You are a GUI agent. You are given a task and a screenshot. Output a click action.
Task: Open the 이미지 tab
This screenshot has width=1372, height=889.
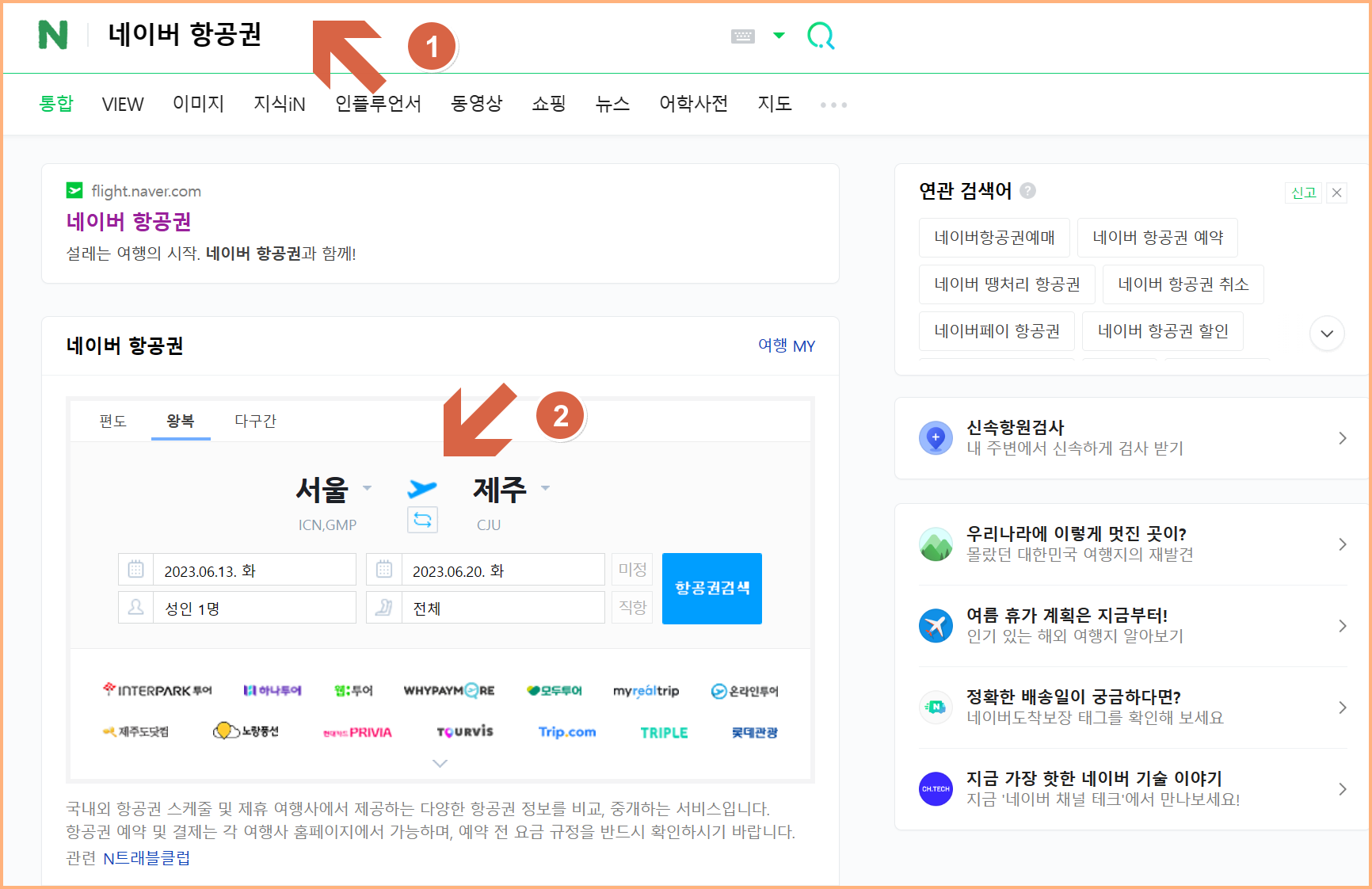[199, 104]
